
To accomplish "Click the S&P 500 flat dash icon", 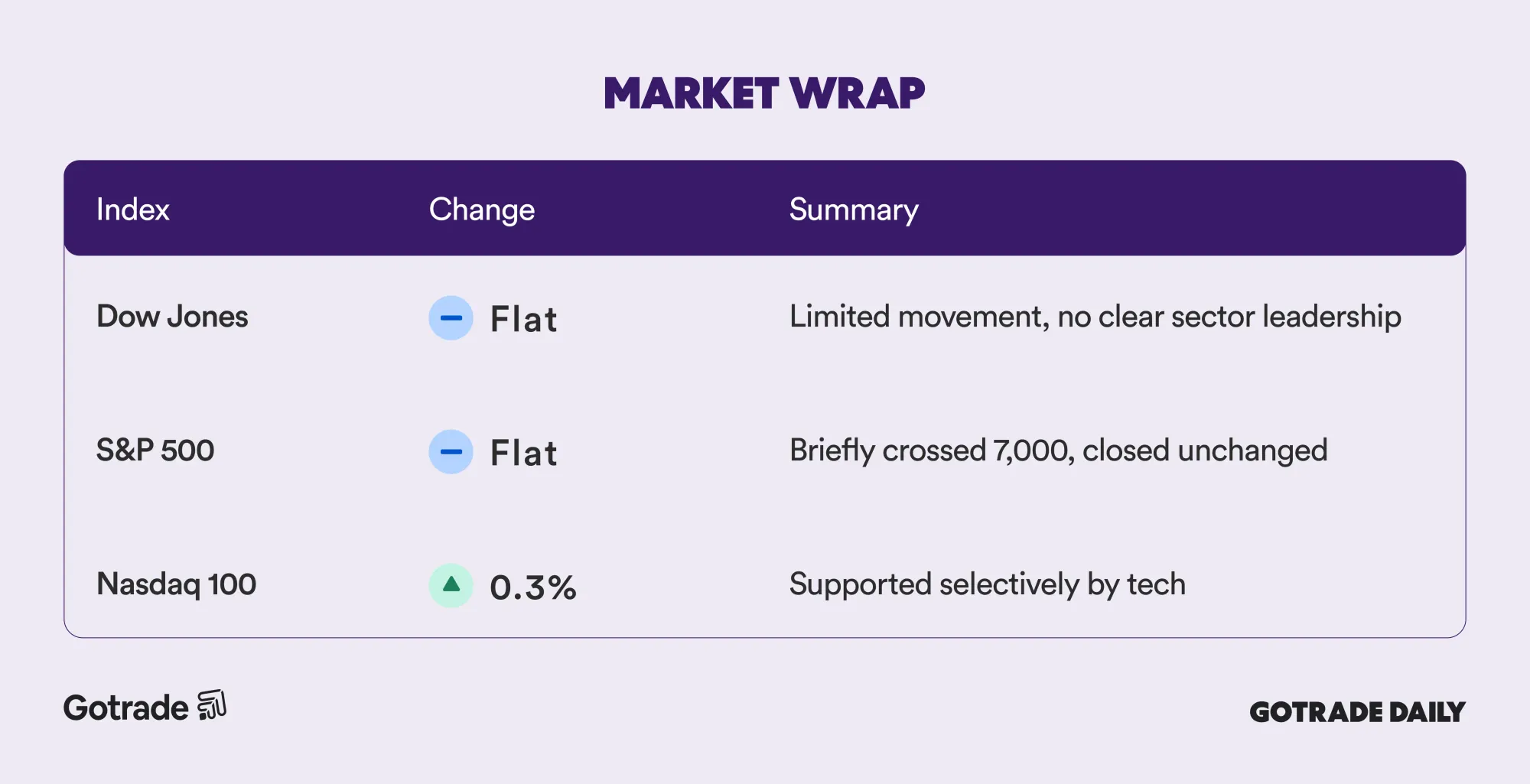I will tap(451, 451).
